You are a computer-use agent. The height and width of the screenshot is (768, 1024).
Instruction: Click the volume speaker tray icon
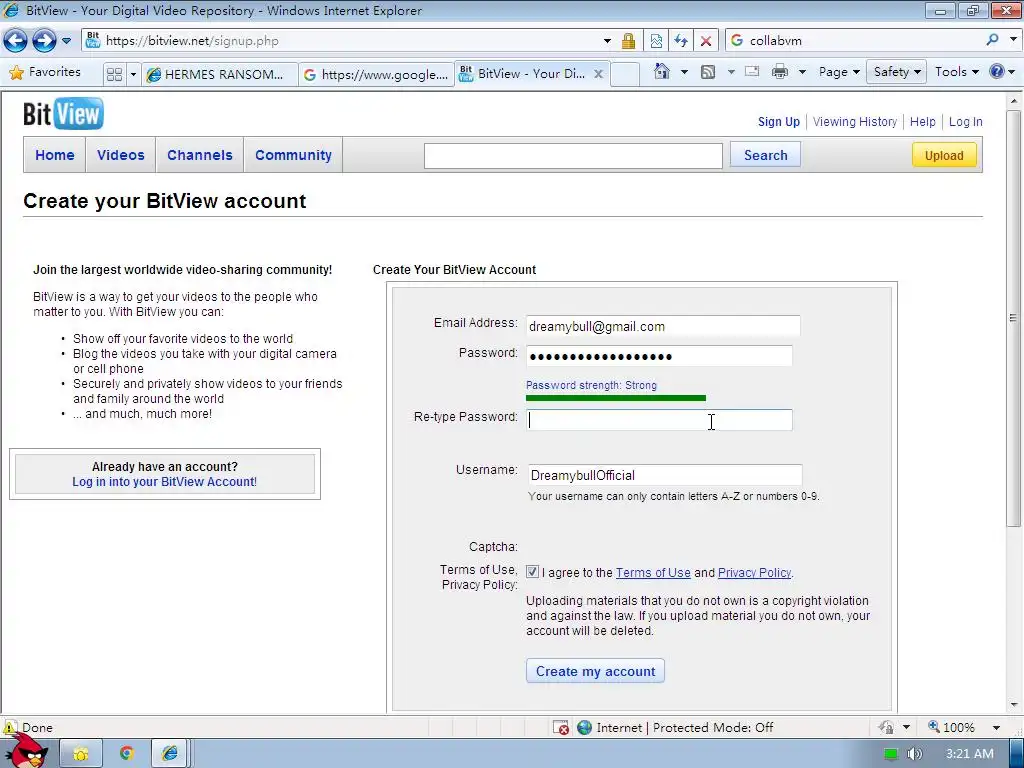click(x=914, y=754)
